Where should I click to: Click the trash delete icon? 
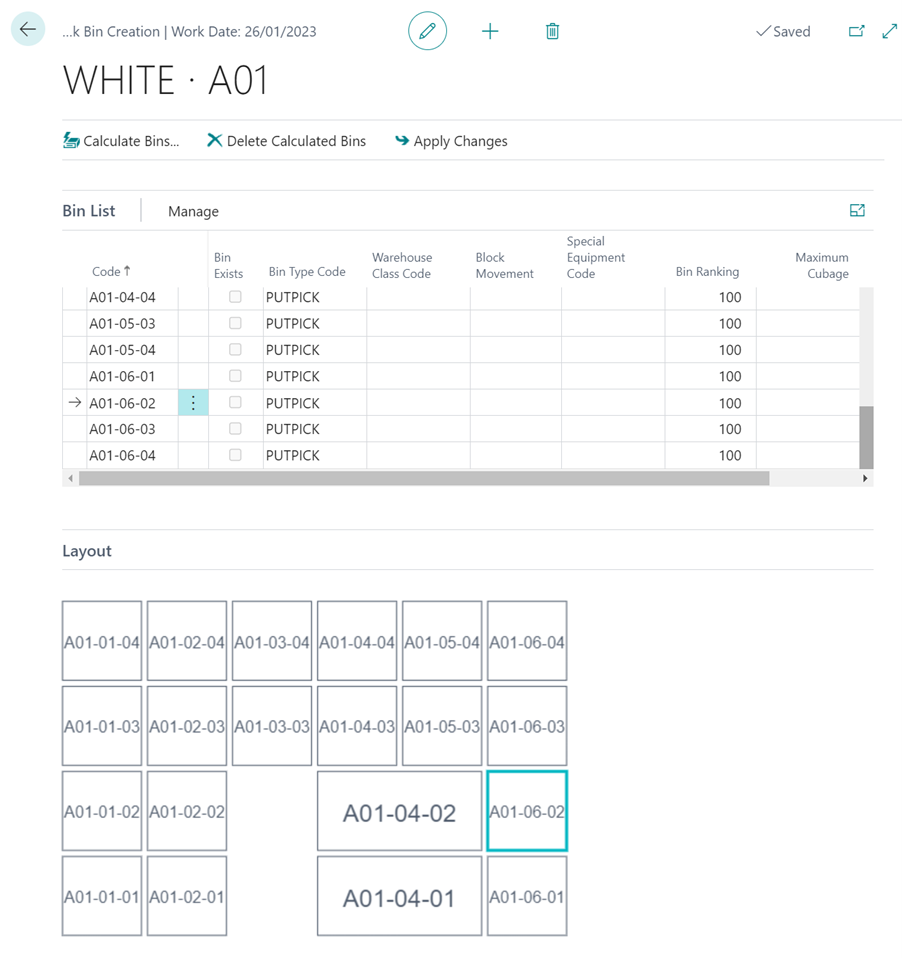point(552,32)
